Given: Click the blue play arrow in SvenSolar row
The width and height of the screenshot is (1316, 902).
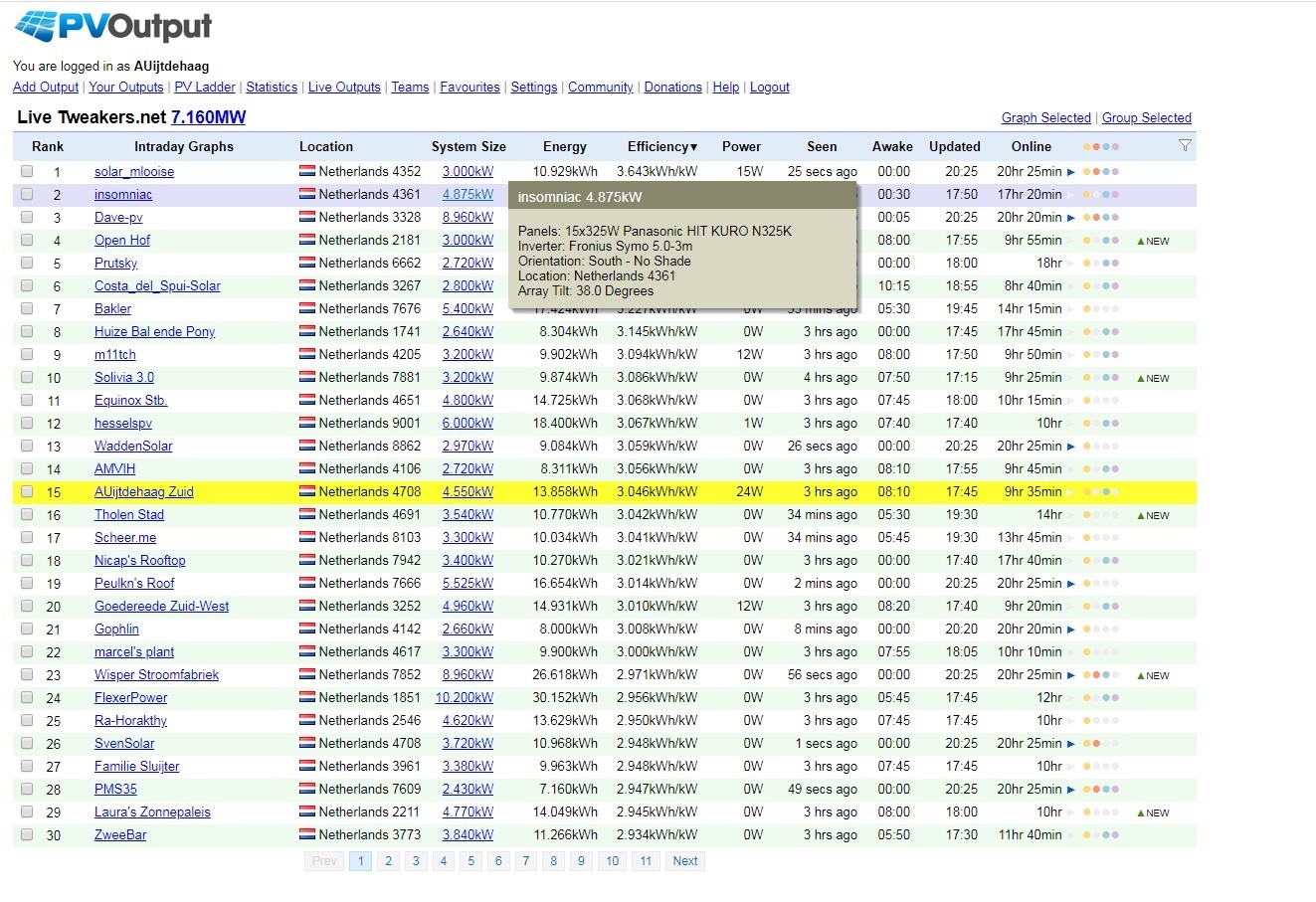Looking at the screenshot, I should [1071, 744].
